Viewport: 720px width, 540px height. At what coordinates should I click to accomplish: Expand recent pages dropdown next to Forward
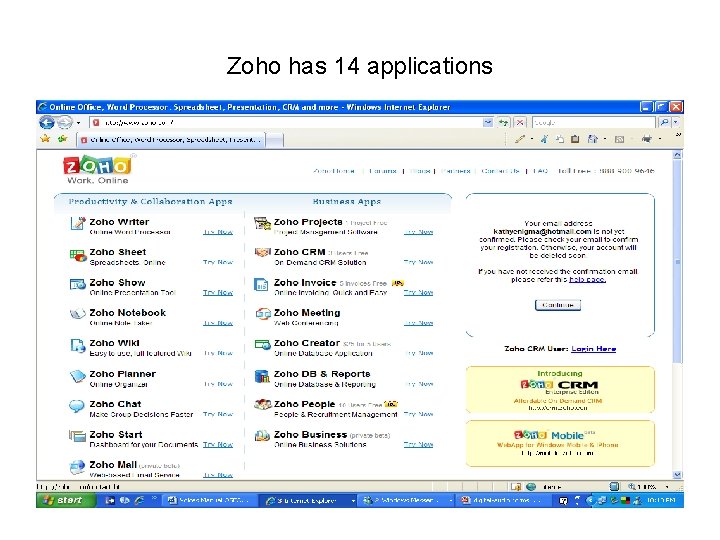[79, 123]
